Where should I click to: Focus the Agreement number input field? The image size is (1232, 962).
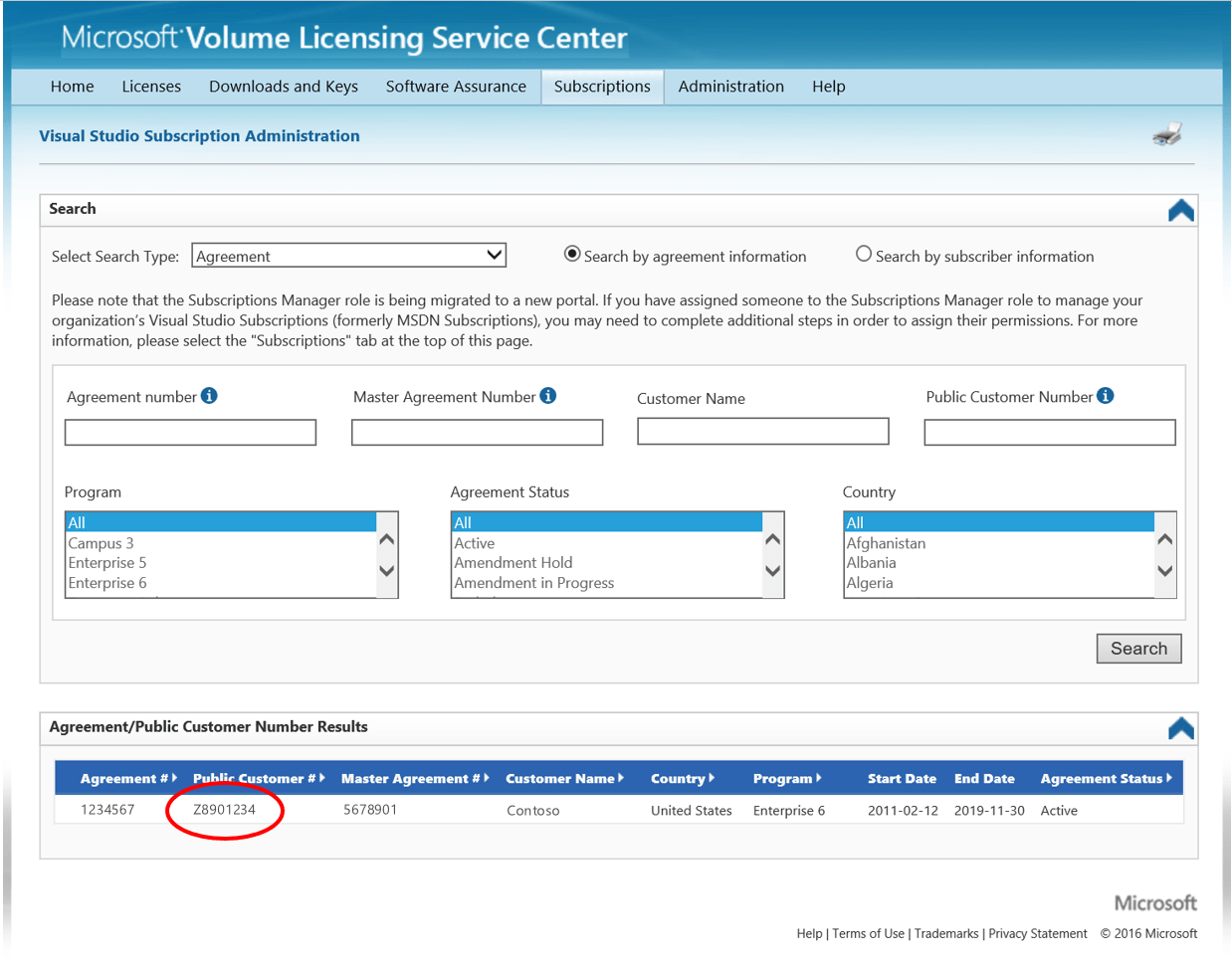[x=190, y=433]
